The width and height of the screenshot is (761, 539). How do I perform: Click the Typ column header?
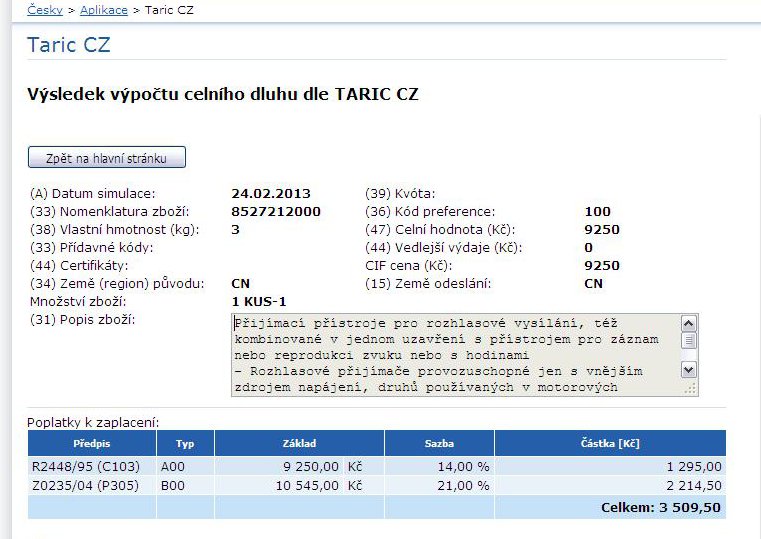[185, 443]
